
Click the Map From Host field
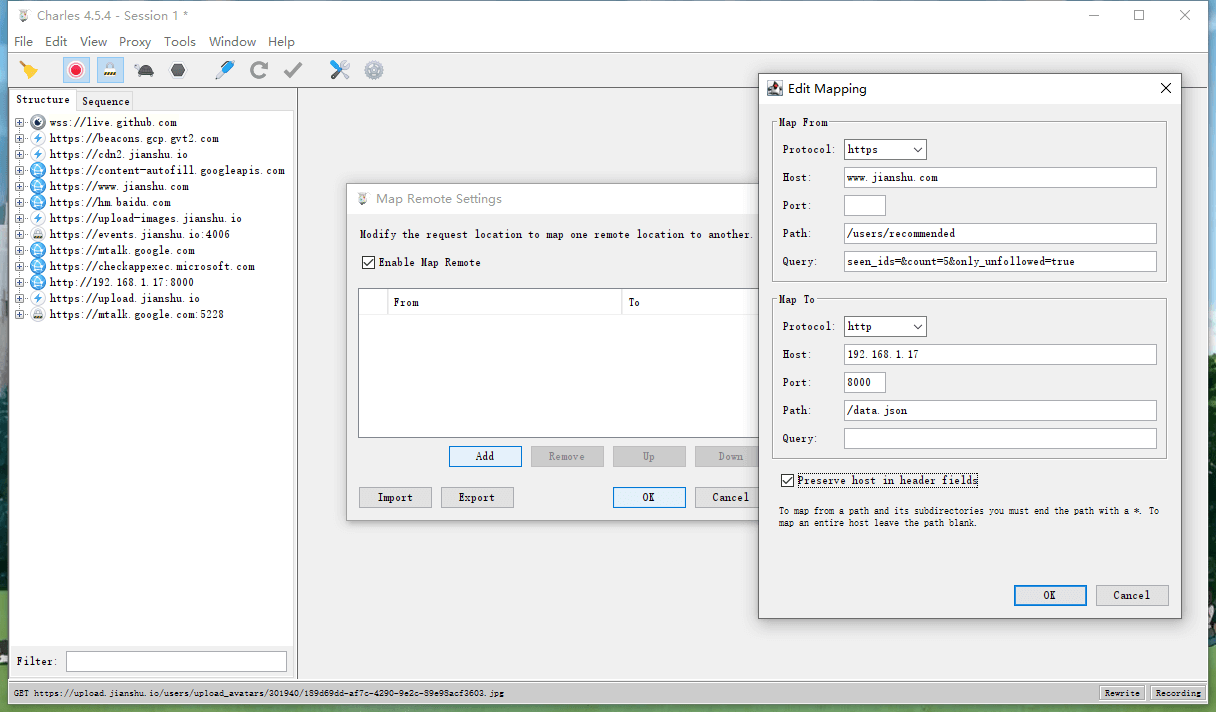(x=1000, y=177)
